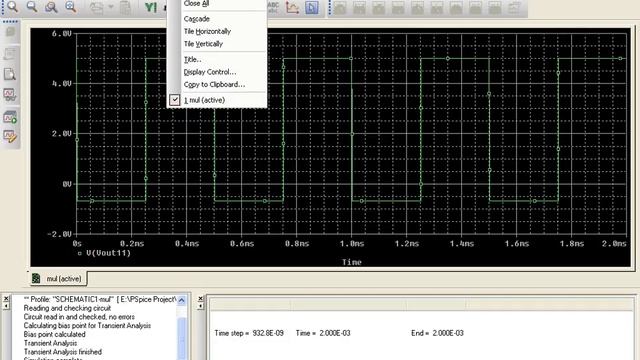Image resolution: width=640 pixels, height=360 pixels.
Task: Click the V(Vout11) trace legend label
Action: click(x=108, y=253)
